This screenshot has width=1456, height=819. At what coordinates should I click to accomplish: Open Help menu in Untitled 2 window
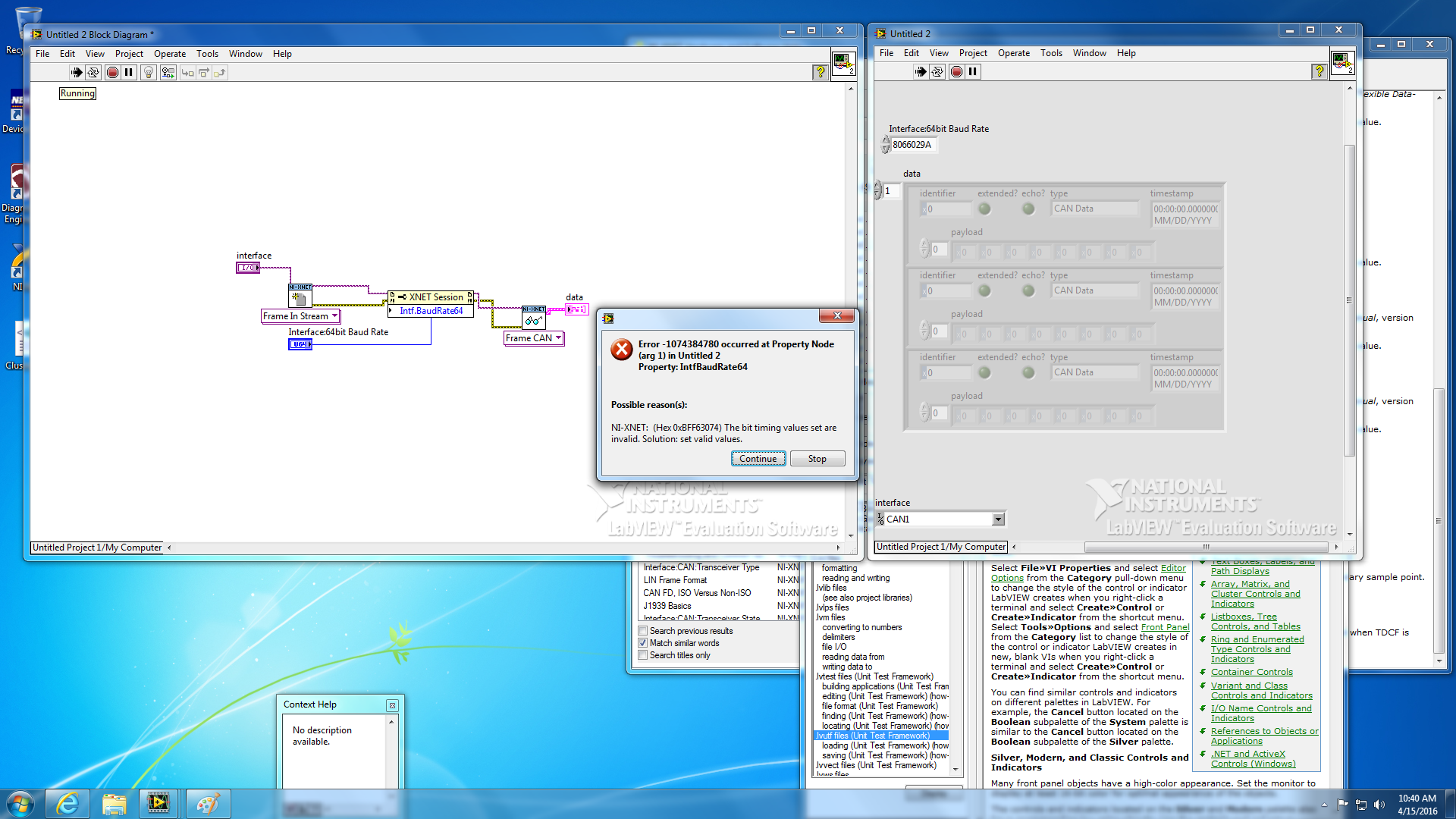pos(1126,53)
